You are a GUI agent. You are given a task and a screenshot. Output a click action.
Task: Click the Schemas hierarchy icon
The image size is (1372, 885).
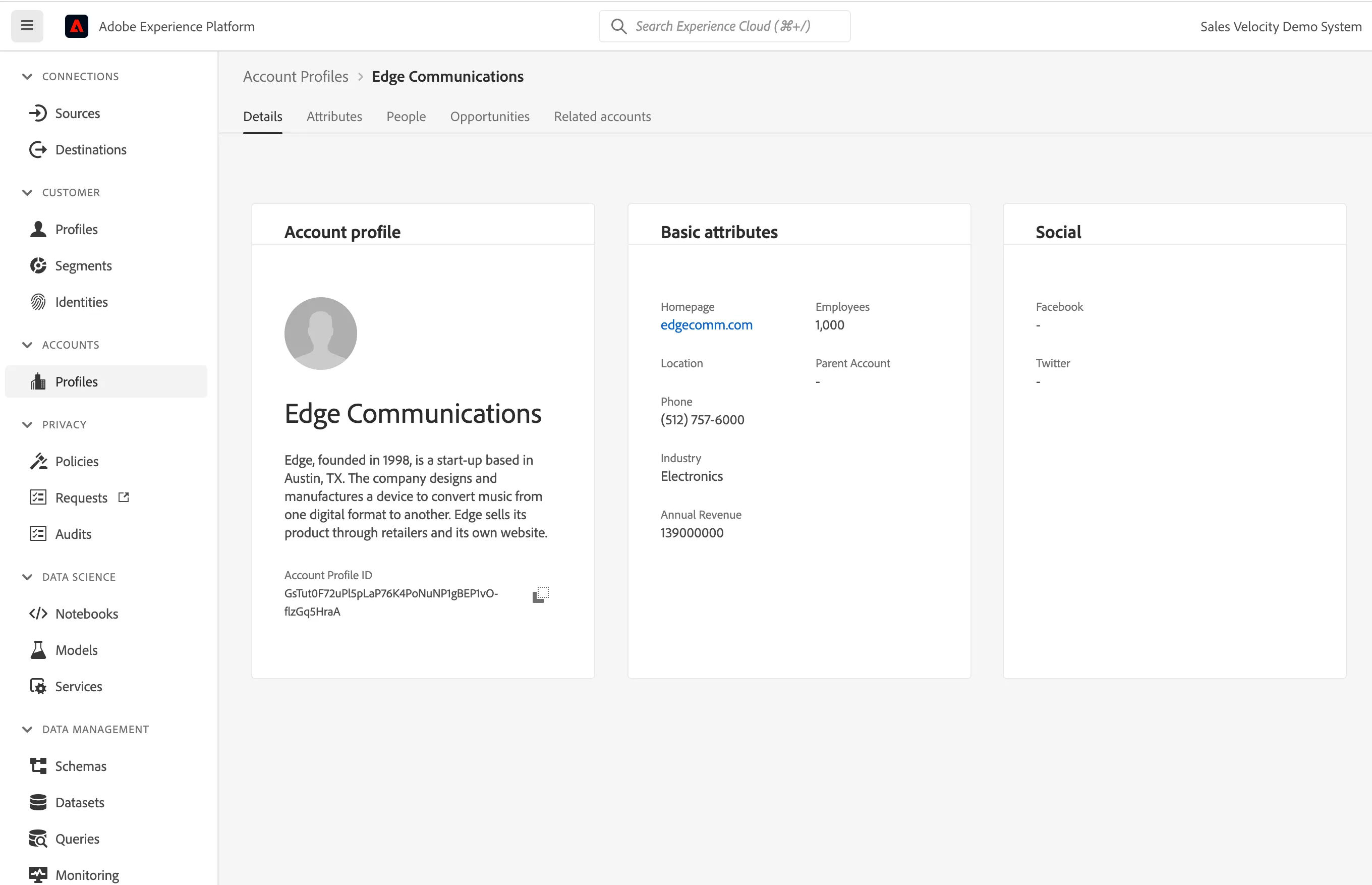[x=38, y=766]
